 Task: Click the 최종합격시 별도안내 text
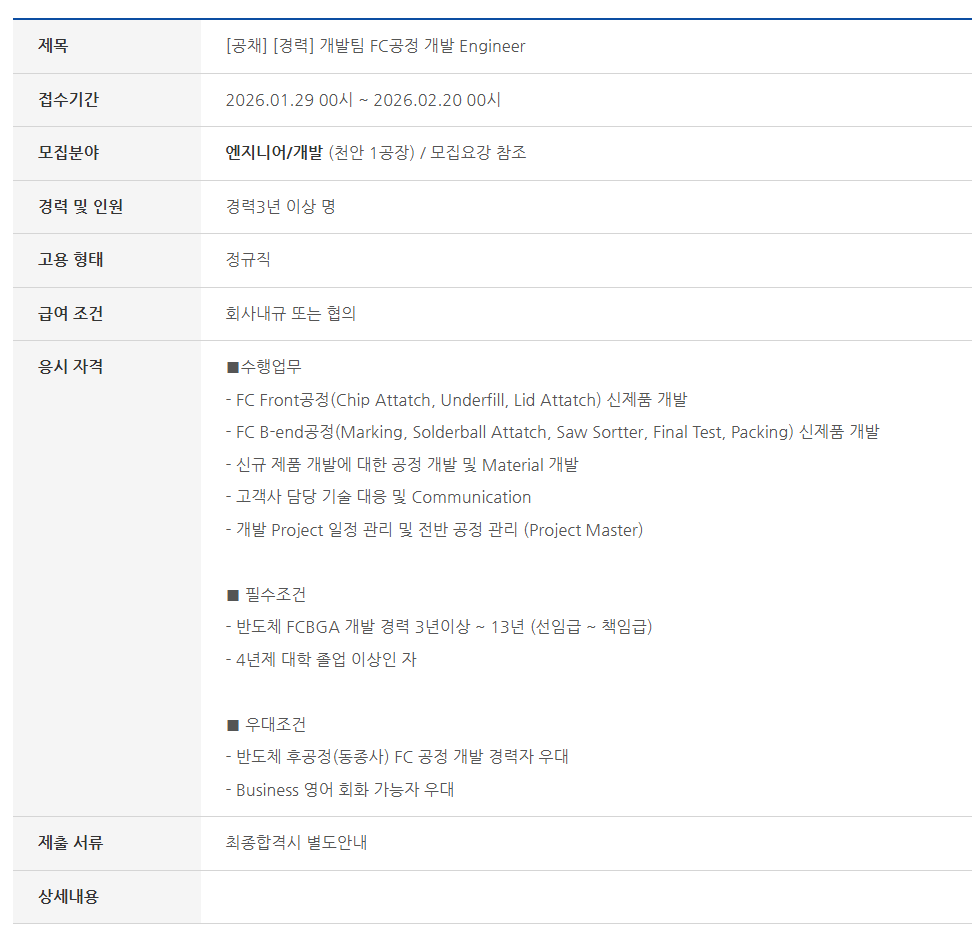(296, 843)
